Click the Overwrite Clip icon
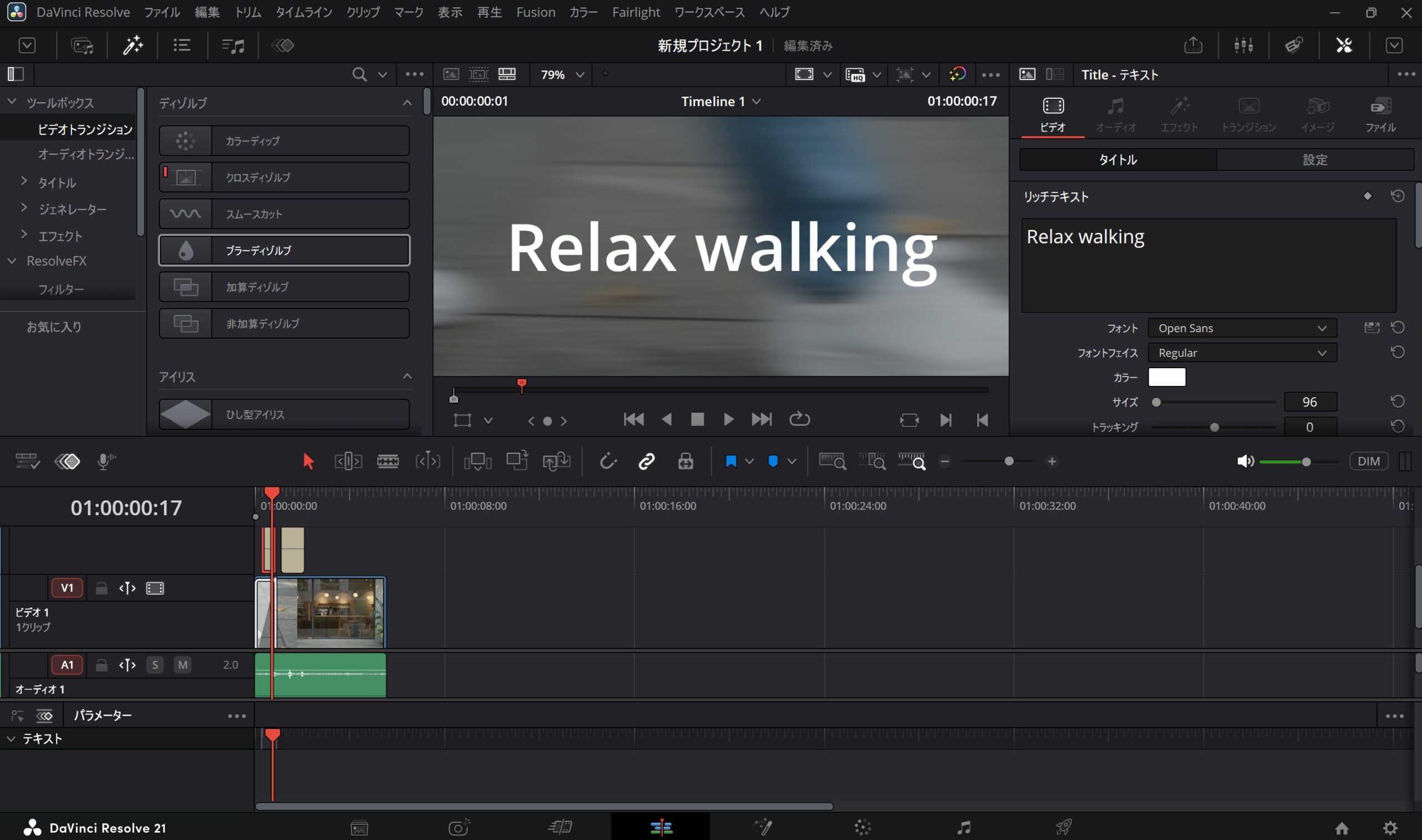Viewport: 1422px width, 840px height. [x=517, y=460]
